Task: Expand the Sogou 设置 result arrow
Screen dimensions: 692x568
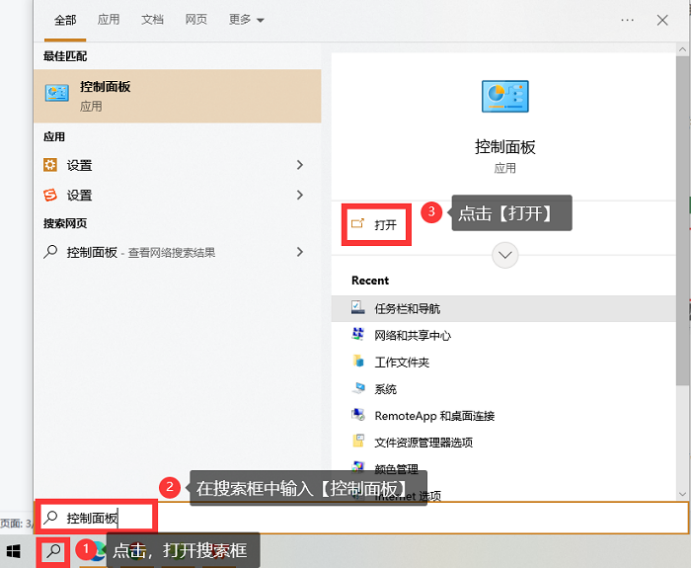Action: (300, 195)
